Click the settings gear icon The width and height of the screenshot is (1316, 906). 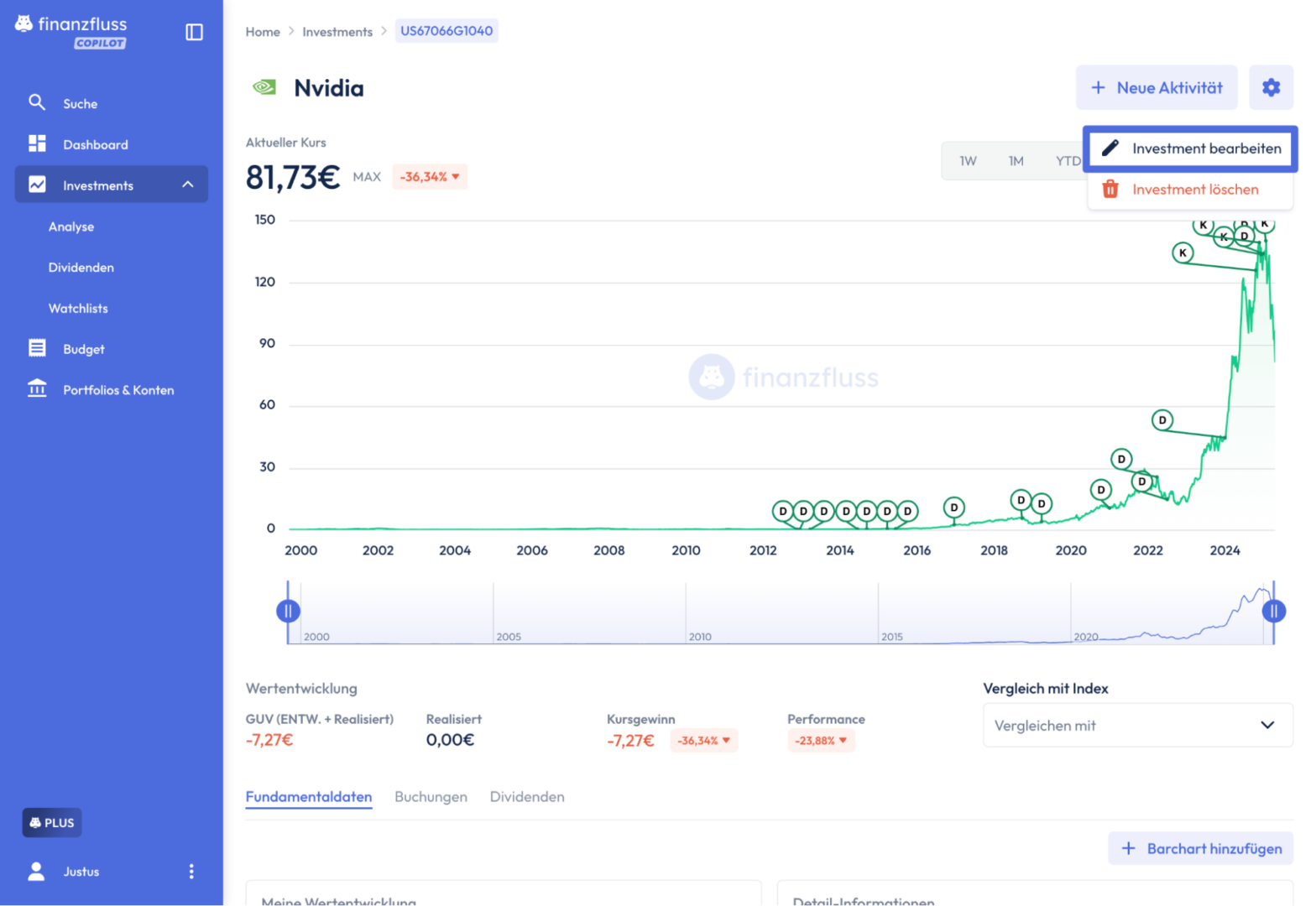click(x=1271, y=87)
